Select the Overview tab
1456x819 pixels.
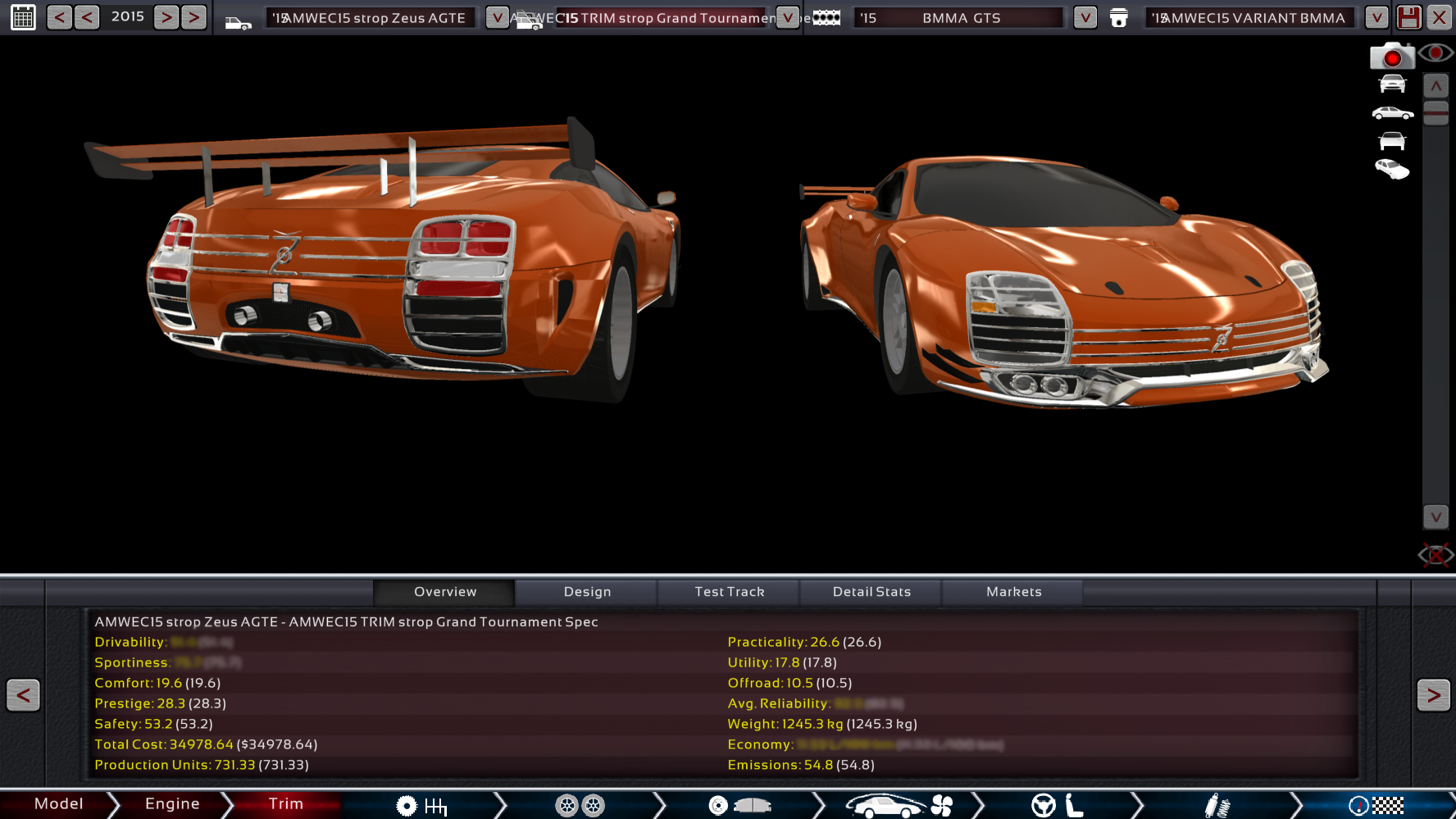point(444,592)
